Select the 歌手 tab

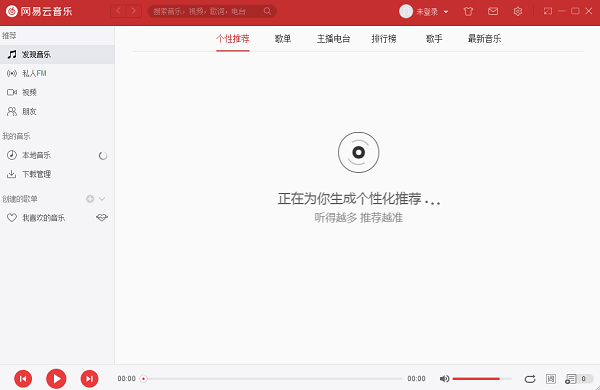(x=434, y=39)
